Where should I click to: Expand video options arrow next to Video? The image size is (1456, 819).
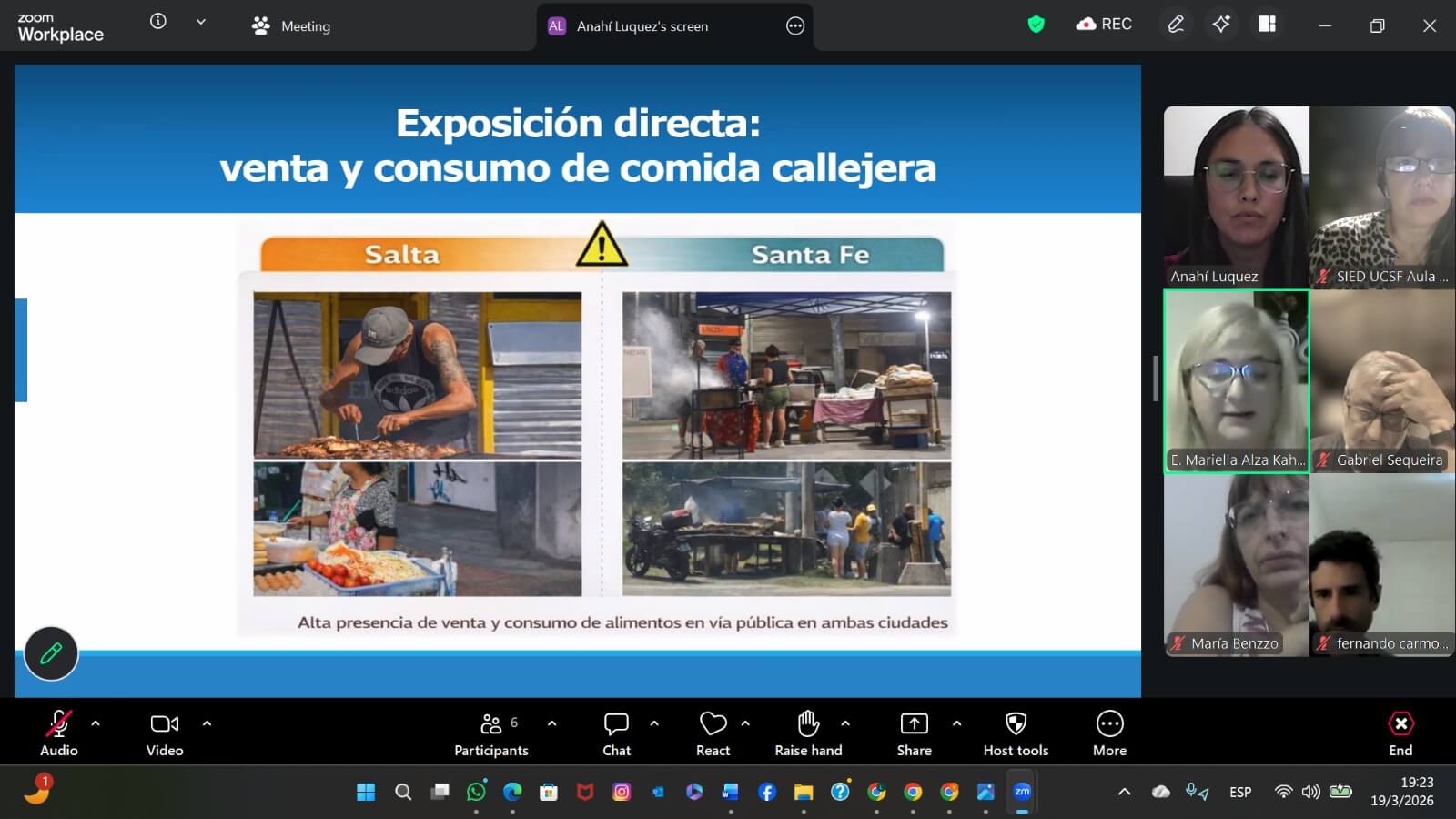[207, 723]
